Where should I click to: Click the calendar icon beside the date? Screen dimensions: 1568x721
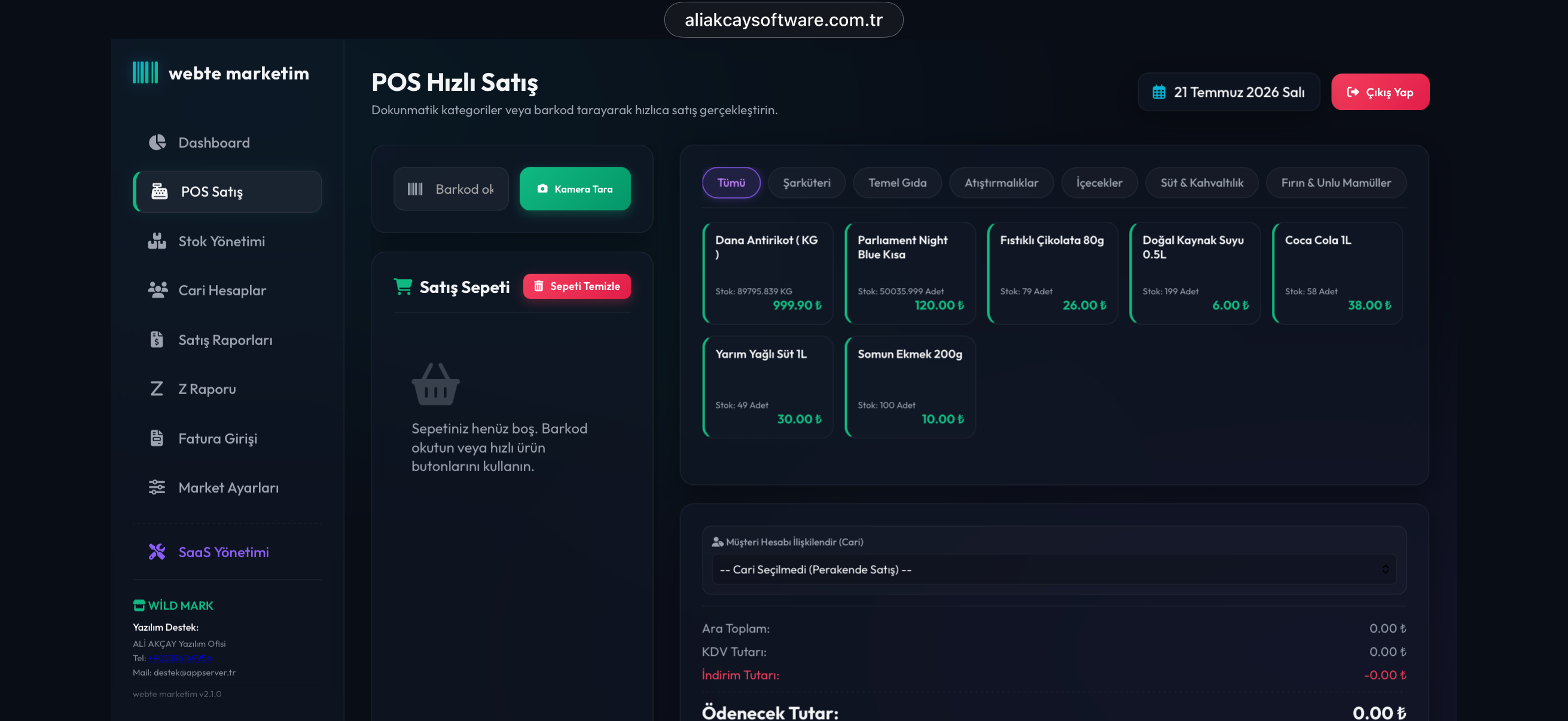tap(1159, 92)
